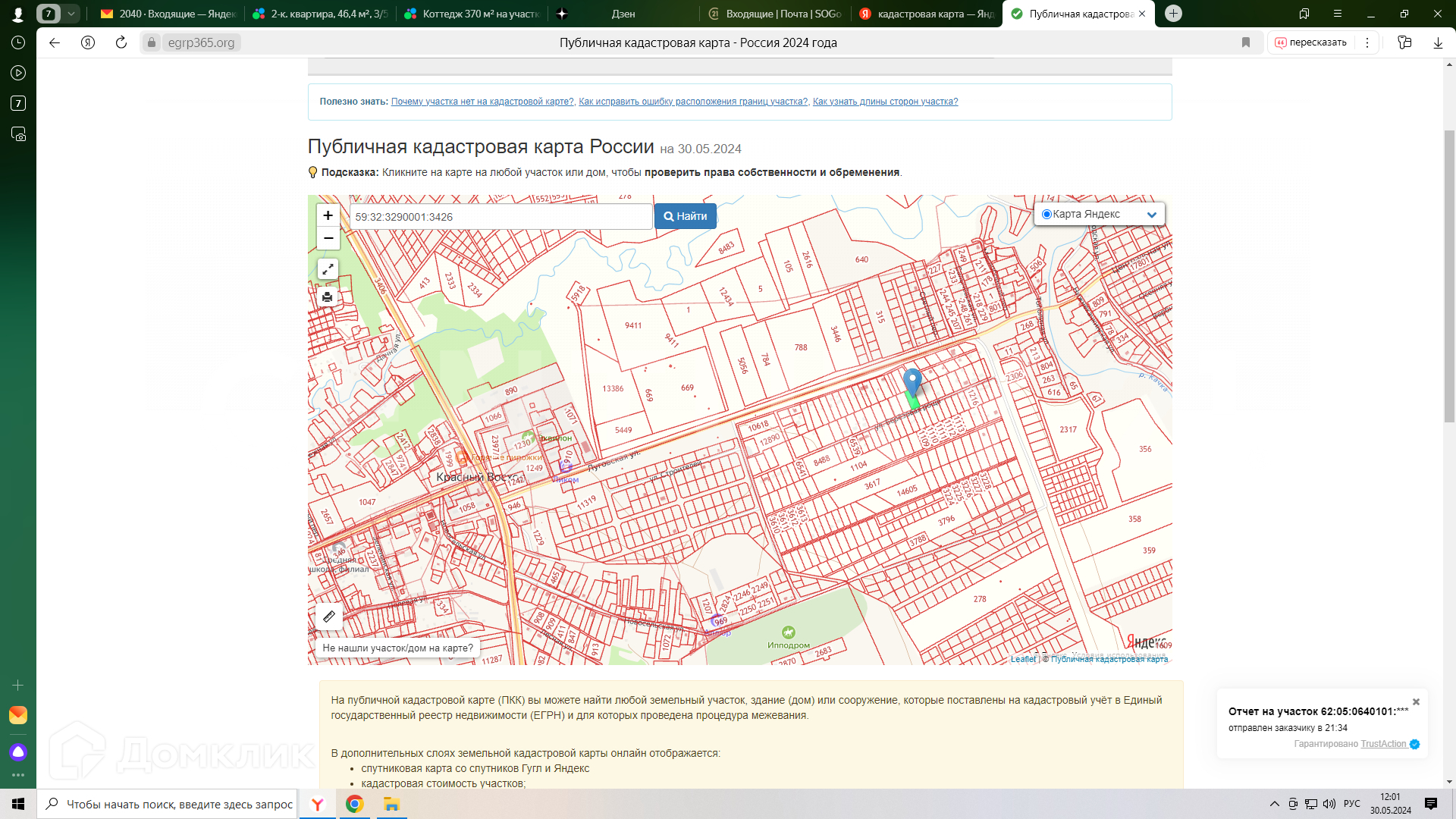Select the Карта Яндекс radio option
1456x819 pixels.
1046,215
